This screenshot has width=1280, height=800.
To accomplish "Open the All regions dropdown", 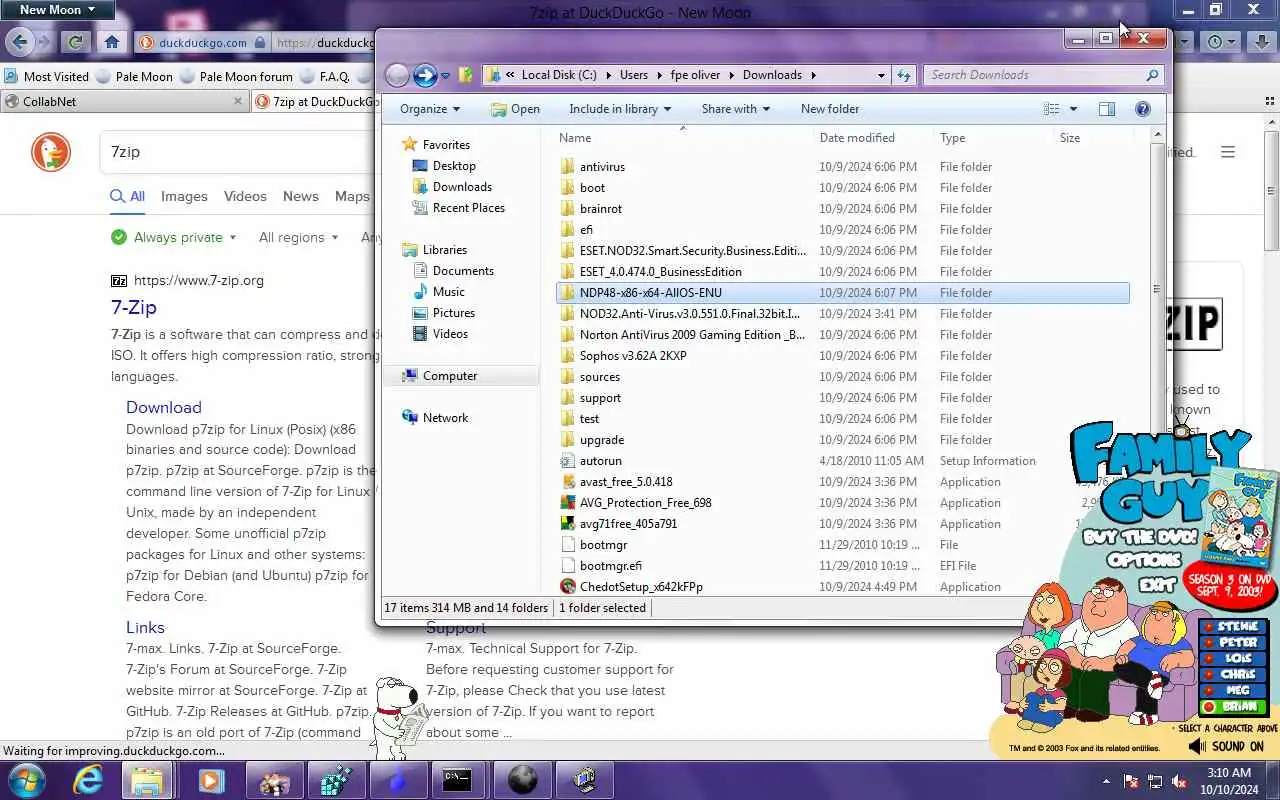I will point(299,238).
